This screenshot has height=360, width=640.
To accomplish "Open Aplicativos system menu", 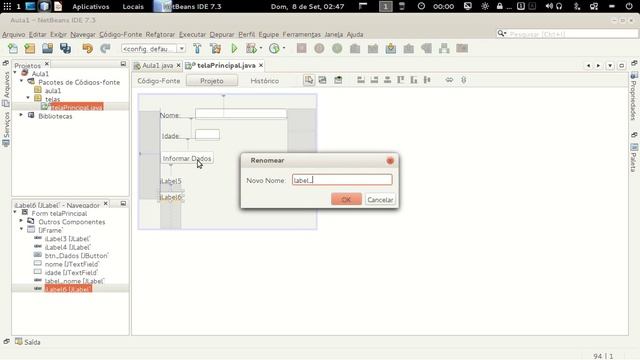I will tap(91, 7).
